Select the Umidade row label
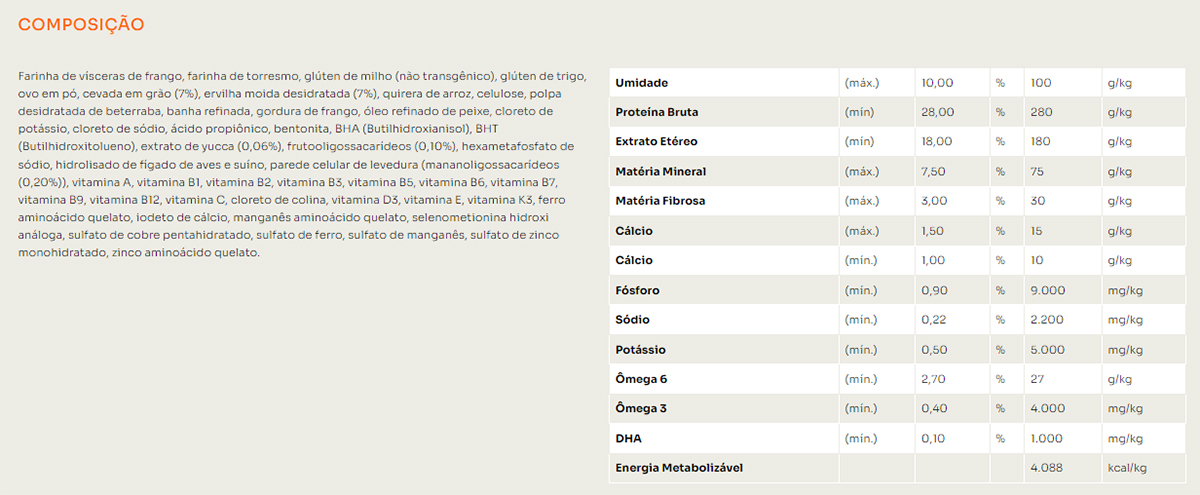The image size is (1200, 495). 642,83
